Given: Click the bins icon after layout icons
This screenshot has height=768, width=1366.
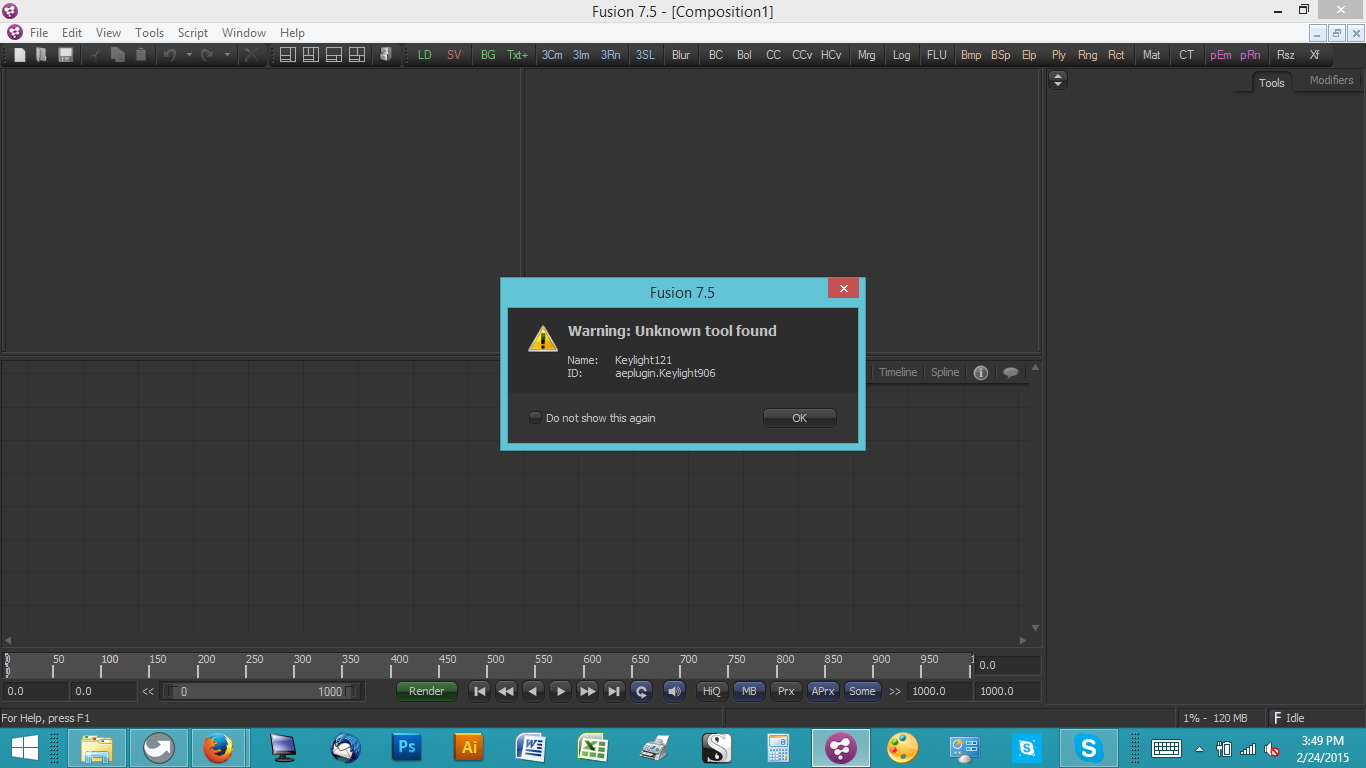Looking at the screenshot, I should click(386, 55).
